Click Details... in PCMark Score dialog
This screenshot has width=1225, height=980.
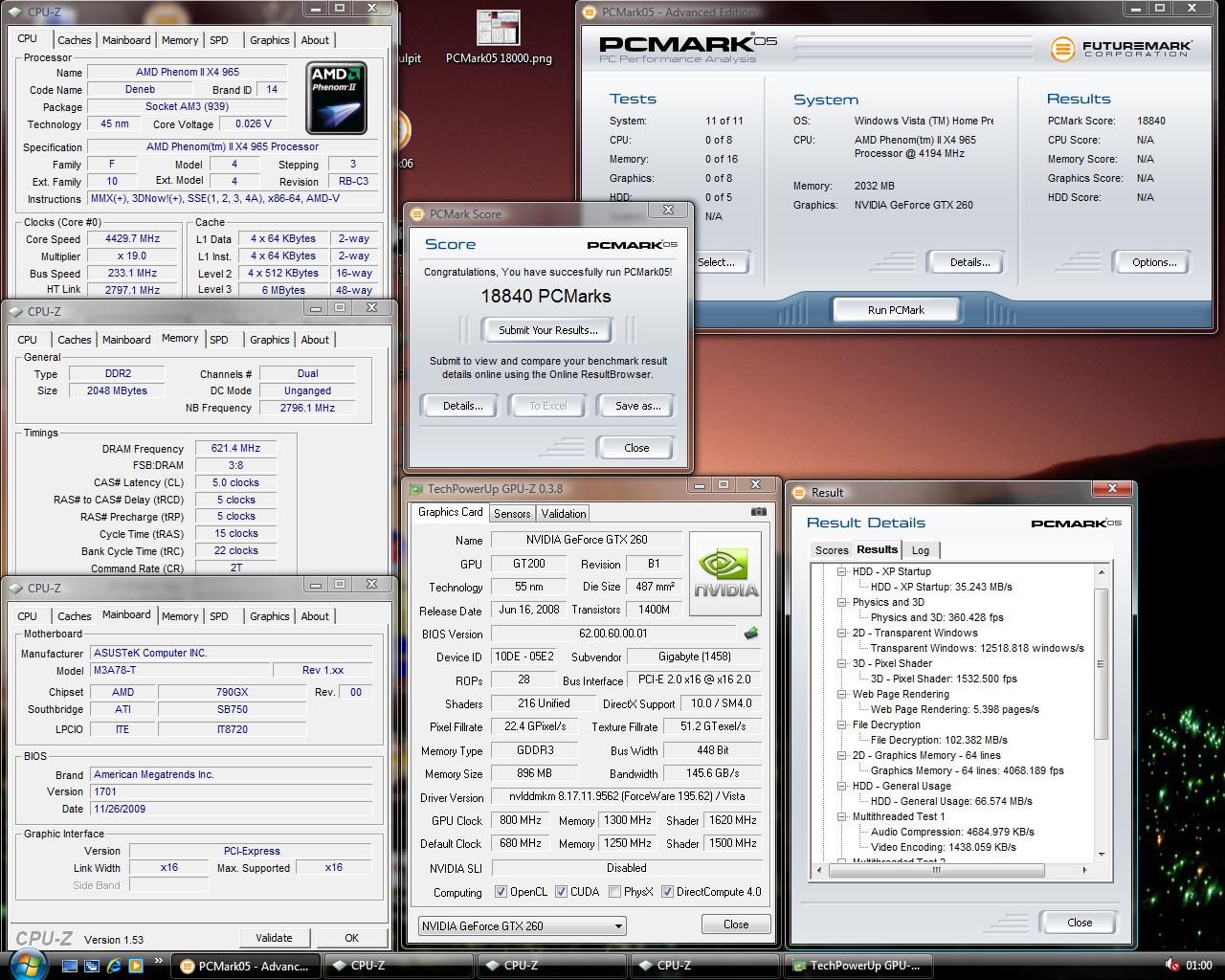[462, 406]
